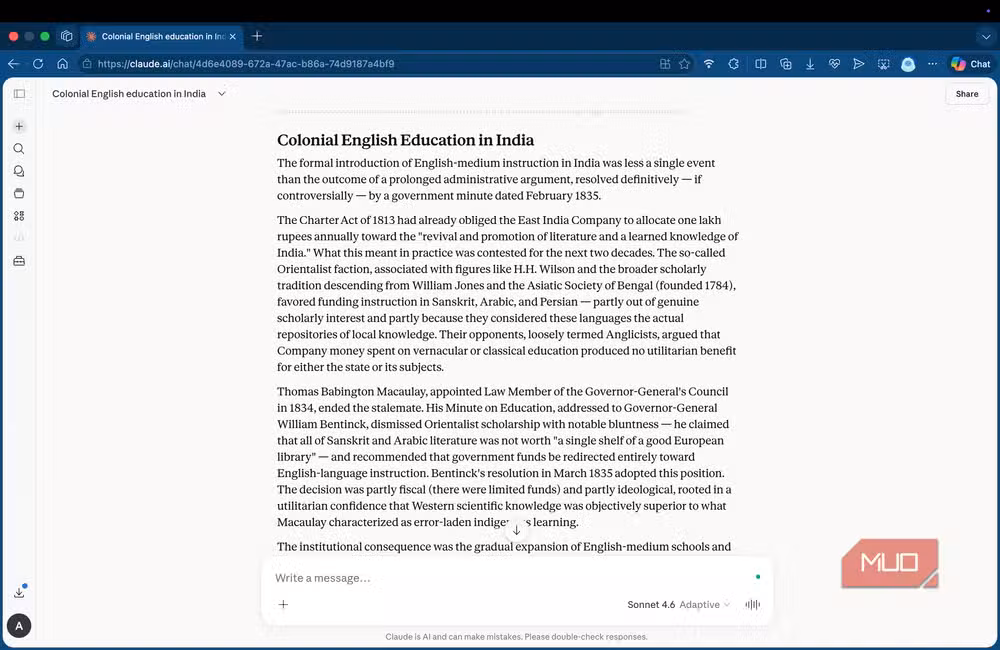The image size is (1000, 650).
Task: Open the search icon in Claude sidebar
Action: (19, 149)
